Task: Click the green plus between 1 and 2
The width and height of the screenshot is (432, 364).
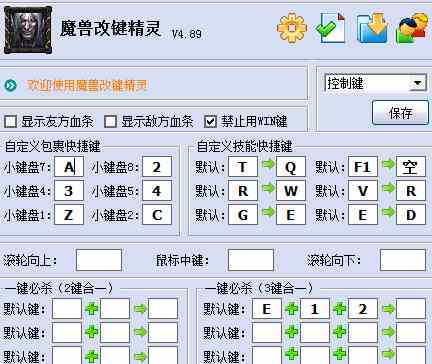Action: click(x=339, y=309)
